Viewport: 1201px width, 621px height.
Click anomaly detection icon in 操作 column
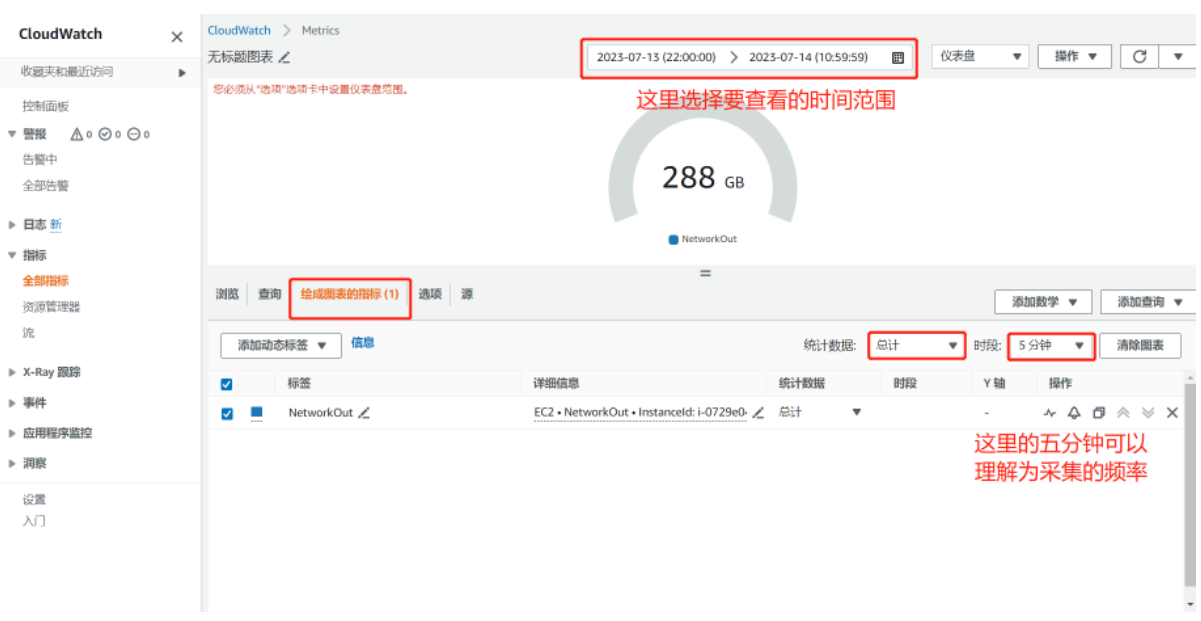click(x=1050, y=412)
